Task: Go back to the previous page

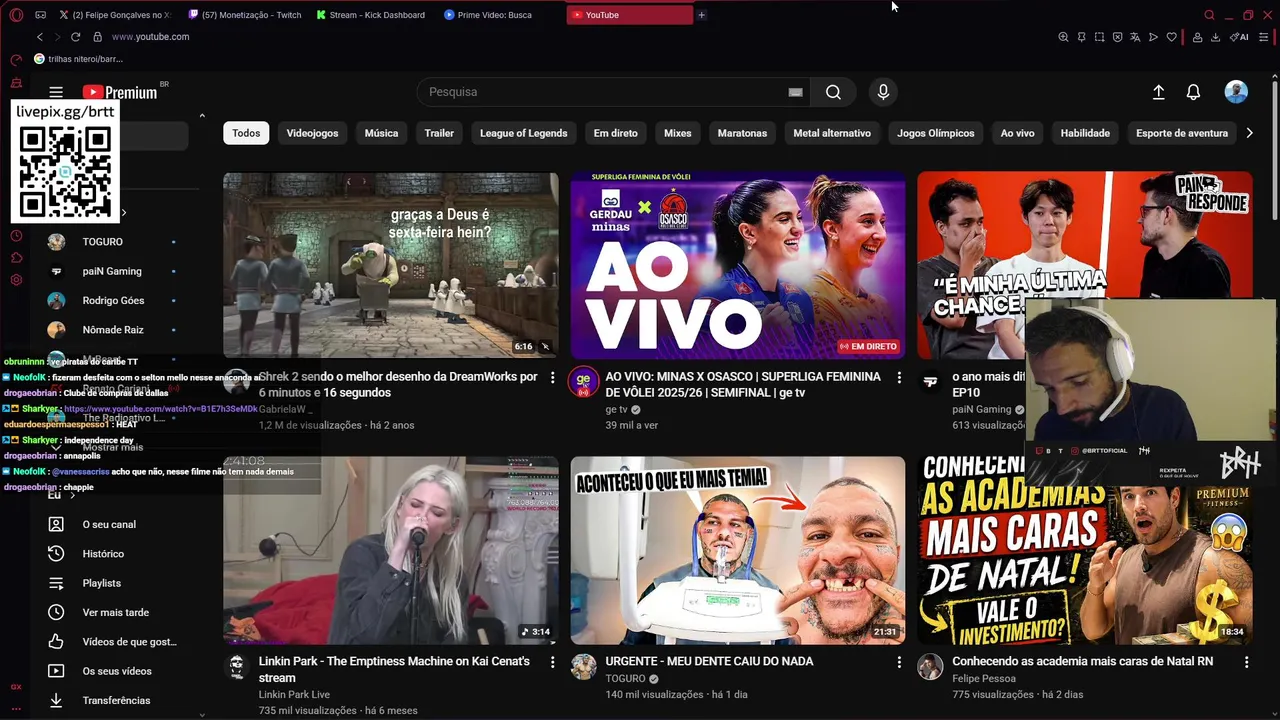Action: [x=40, y=37]
